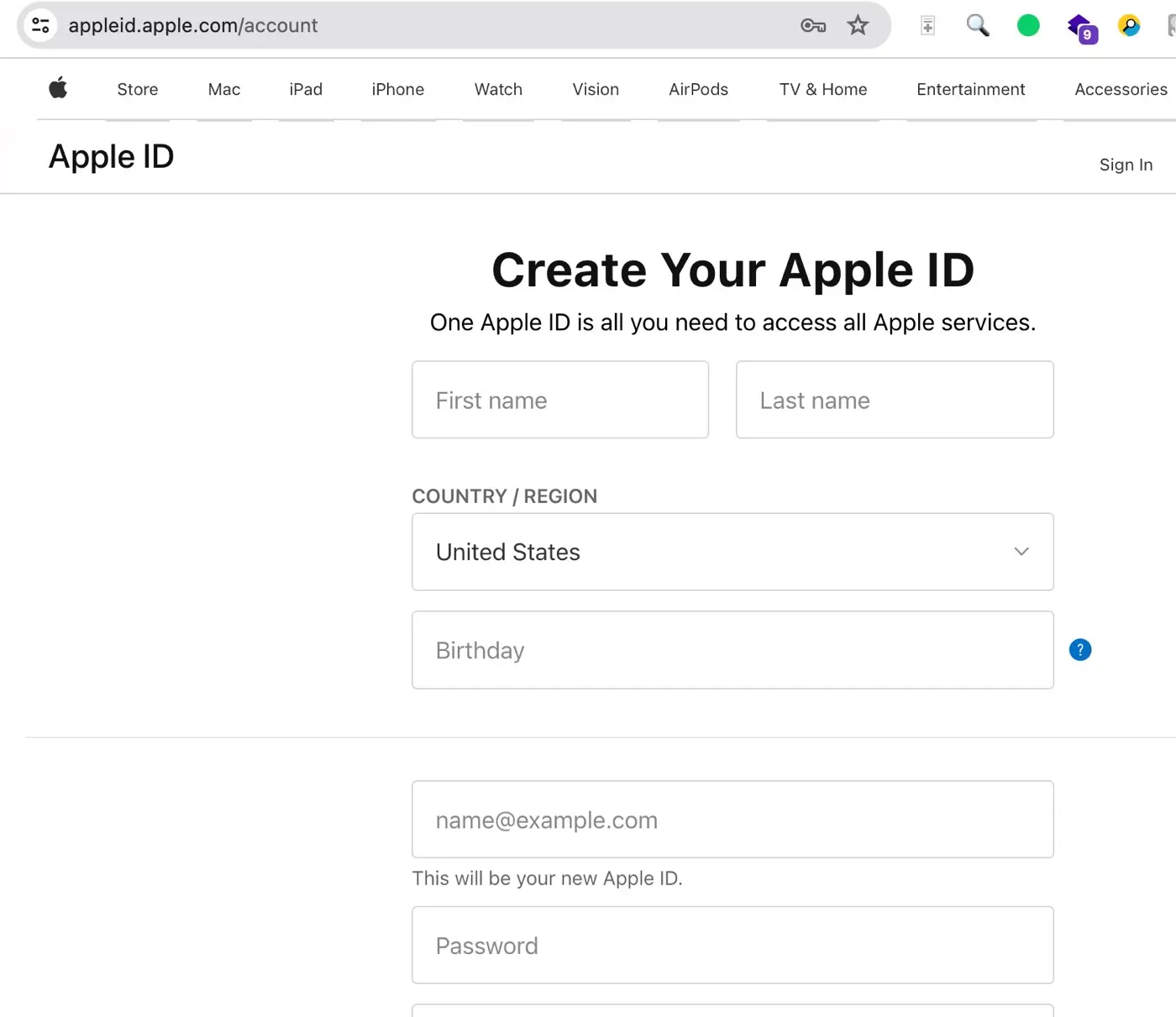The width and height of the screenshot is (1176, 1017).
Task: Open the Accessories menu
Action: (x=1121, y=89)
